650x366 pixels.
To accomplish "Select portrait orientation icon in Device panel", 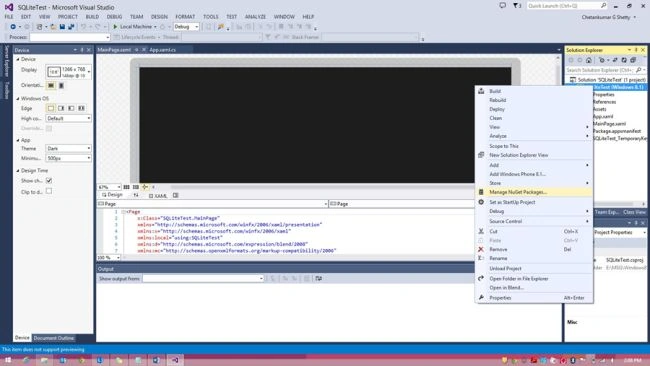I will coord(61,85).
